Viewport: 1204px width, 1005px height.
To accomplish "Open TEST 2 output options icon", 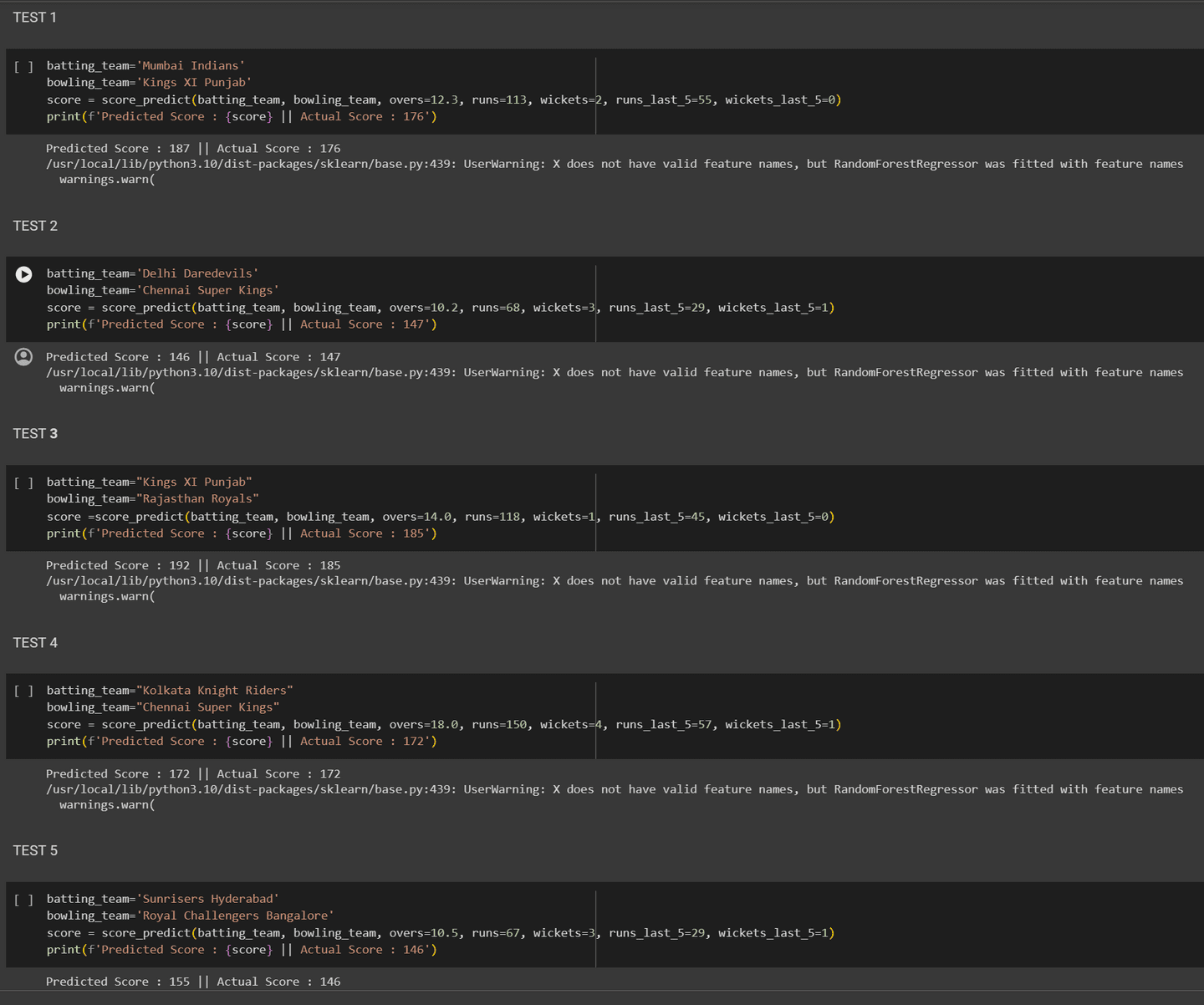I will click(24, 357).
